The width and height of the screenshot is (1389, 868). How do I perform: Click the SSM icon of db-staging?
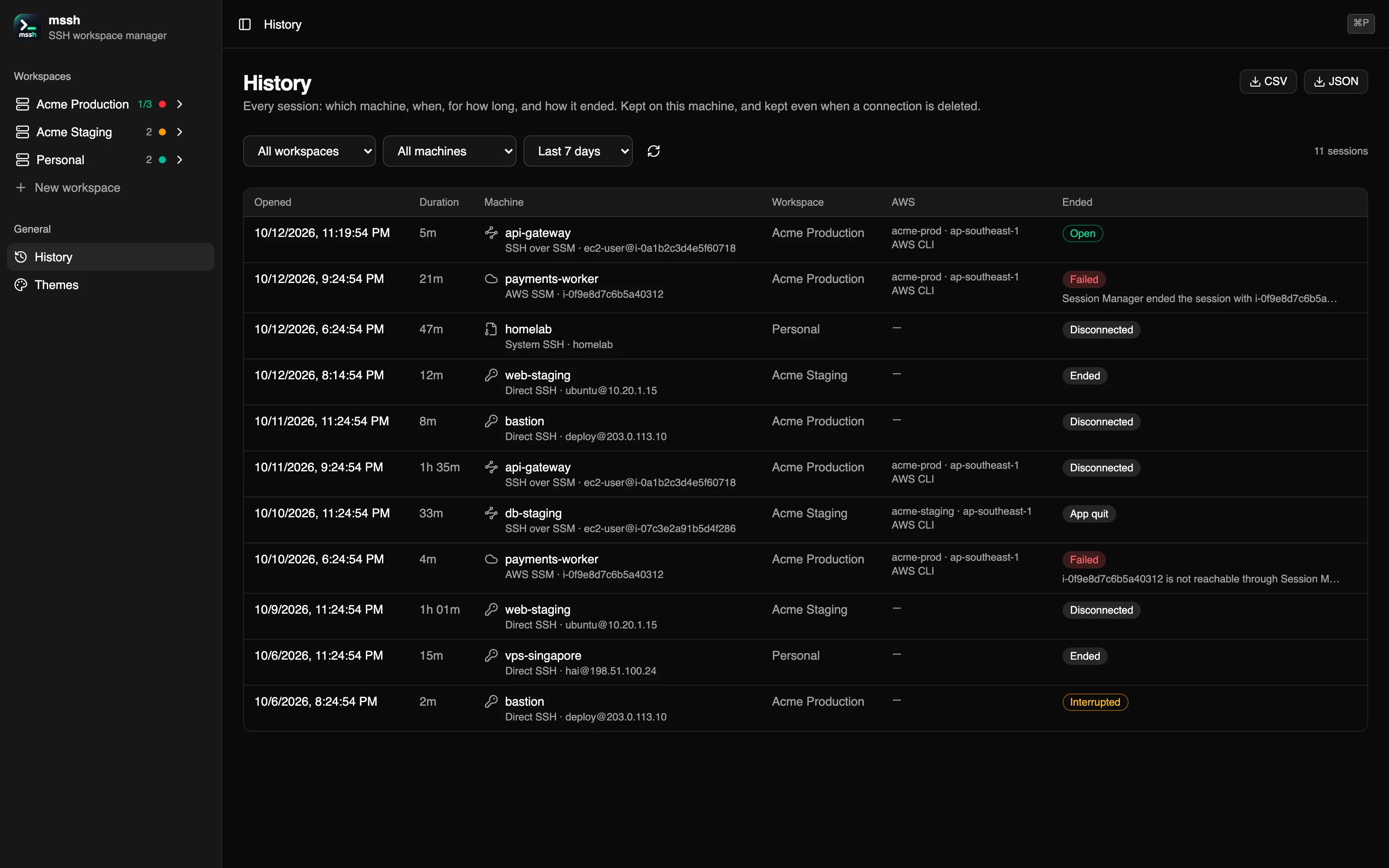coord(491,513)
